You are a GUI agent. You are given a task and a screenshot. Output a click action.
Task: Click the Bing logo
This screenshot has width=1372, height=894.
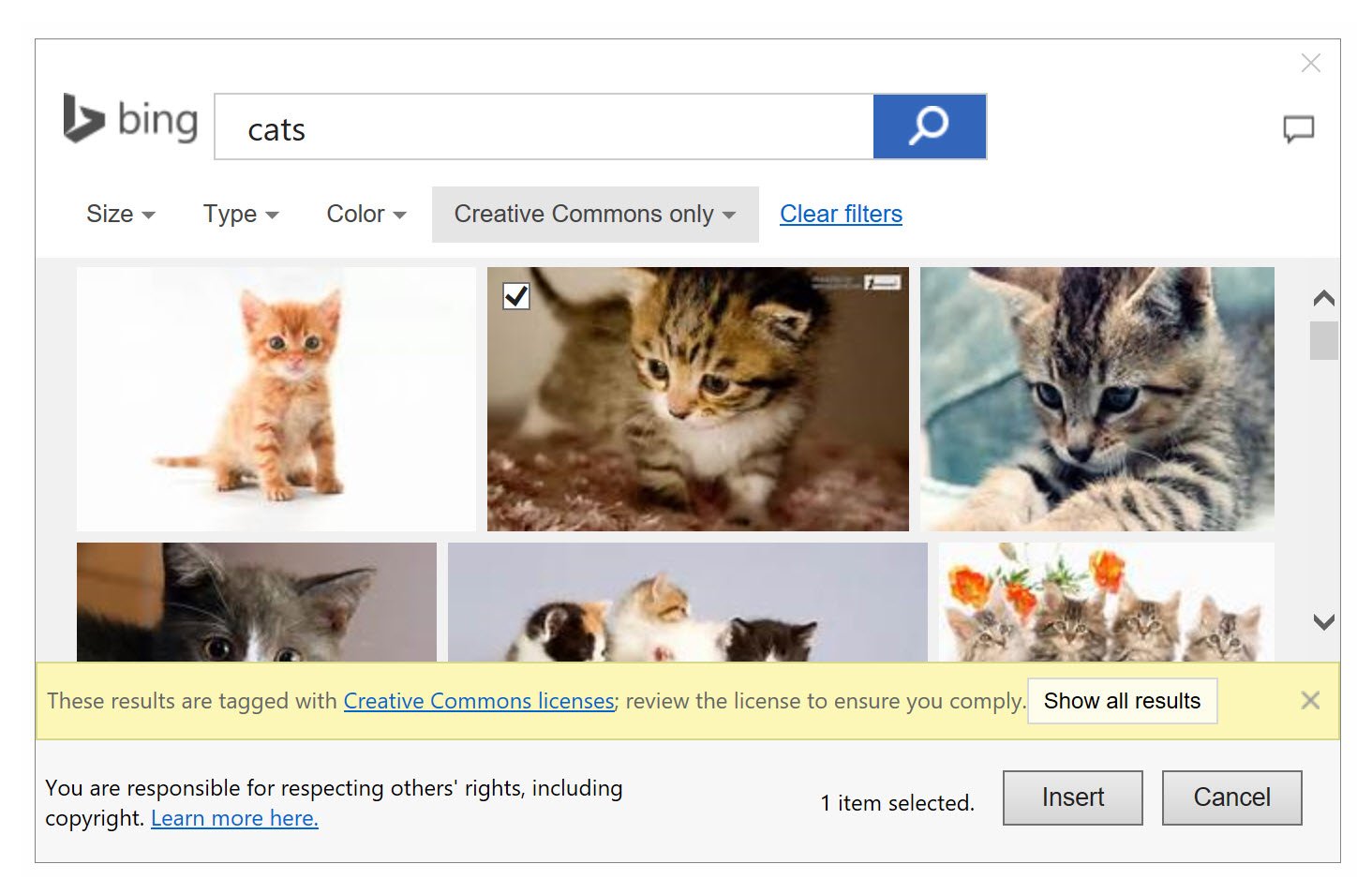pos(130,119)
